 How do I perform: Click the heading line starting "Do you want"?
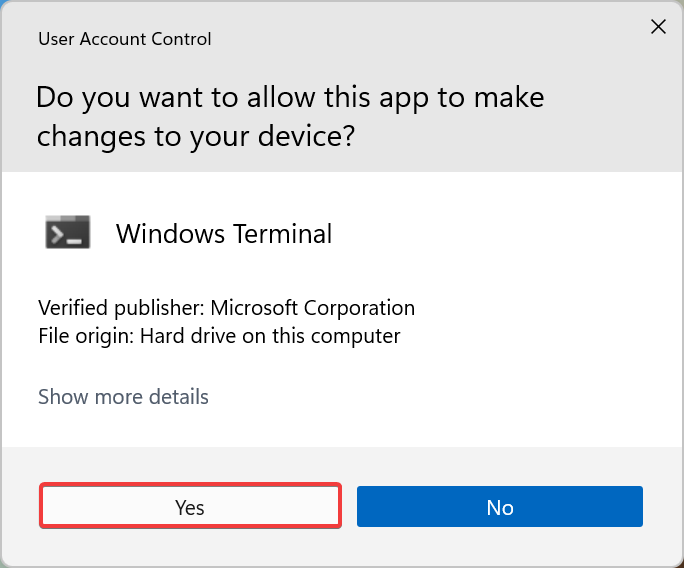click(x=289, y=98)
